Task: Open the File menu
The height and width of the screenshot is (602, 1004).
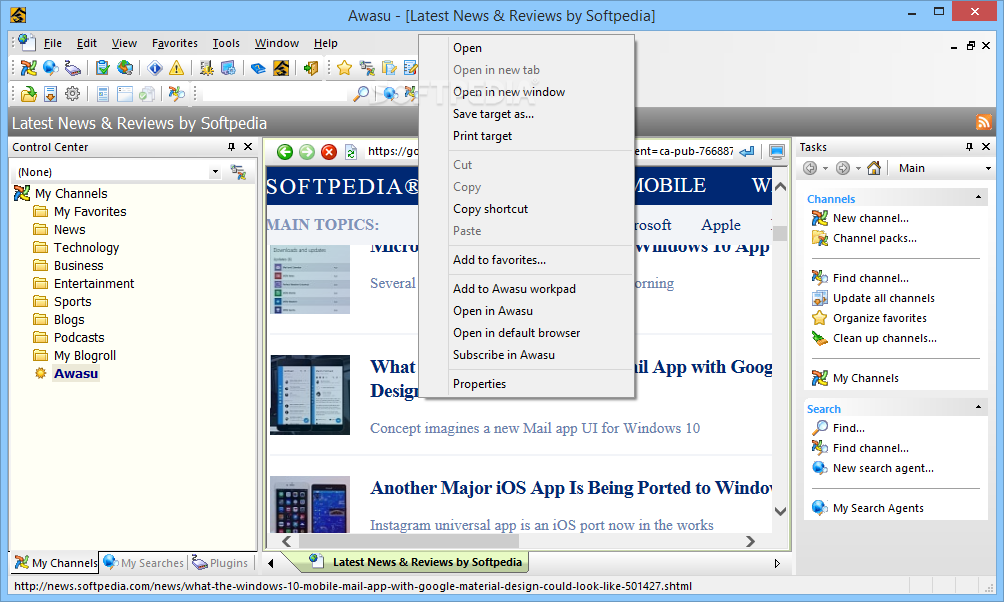Action: click(x=53, y=43)
